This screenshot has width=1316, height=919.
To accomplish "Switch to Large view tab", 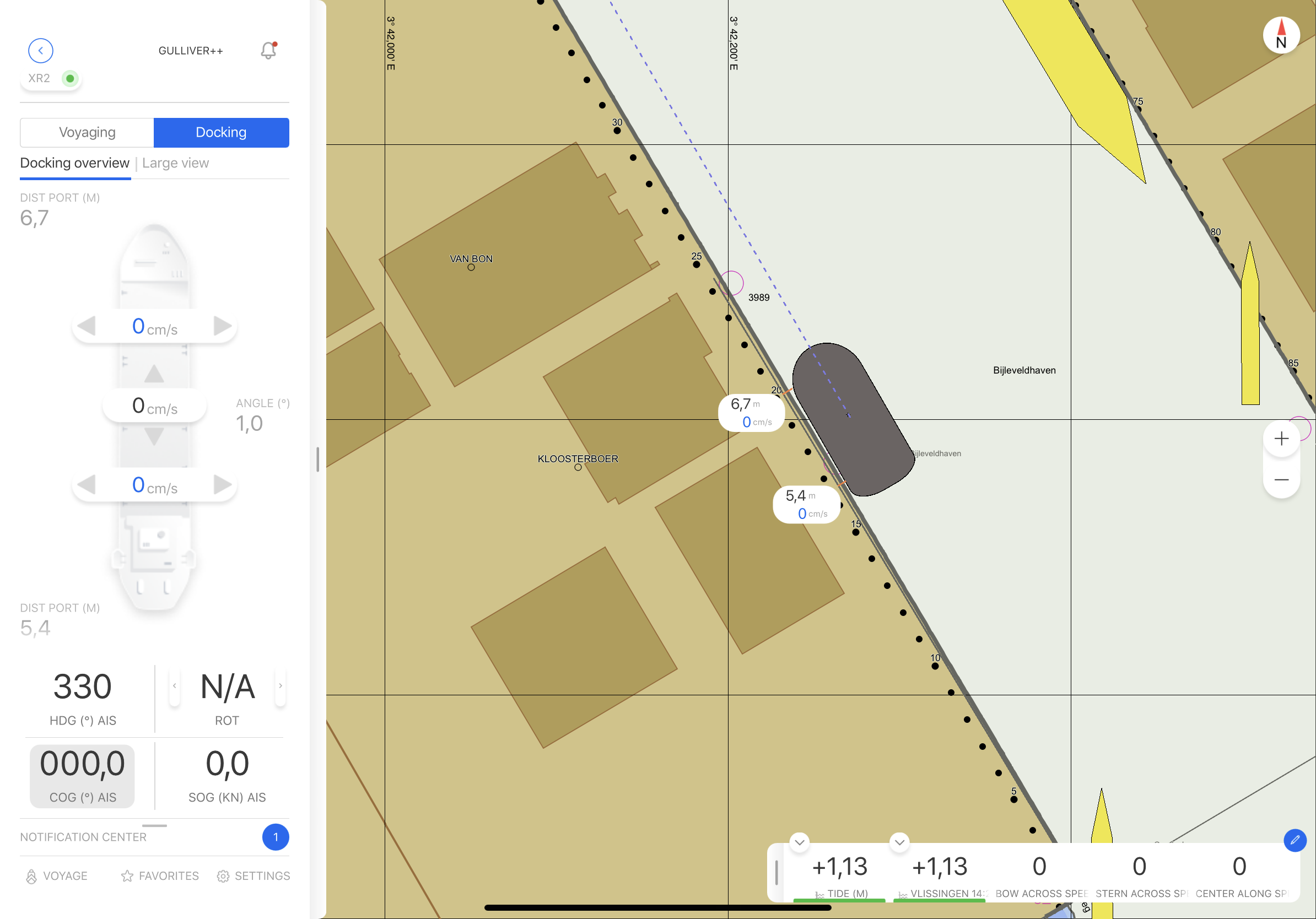I will coord(175,163).
